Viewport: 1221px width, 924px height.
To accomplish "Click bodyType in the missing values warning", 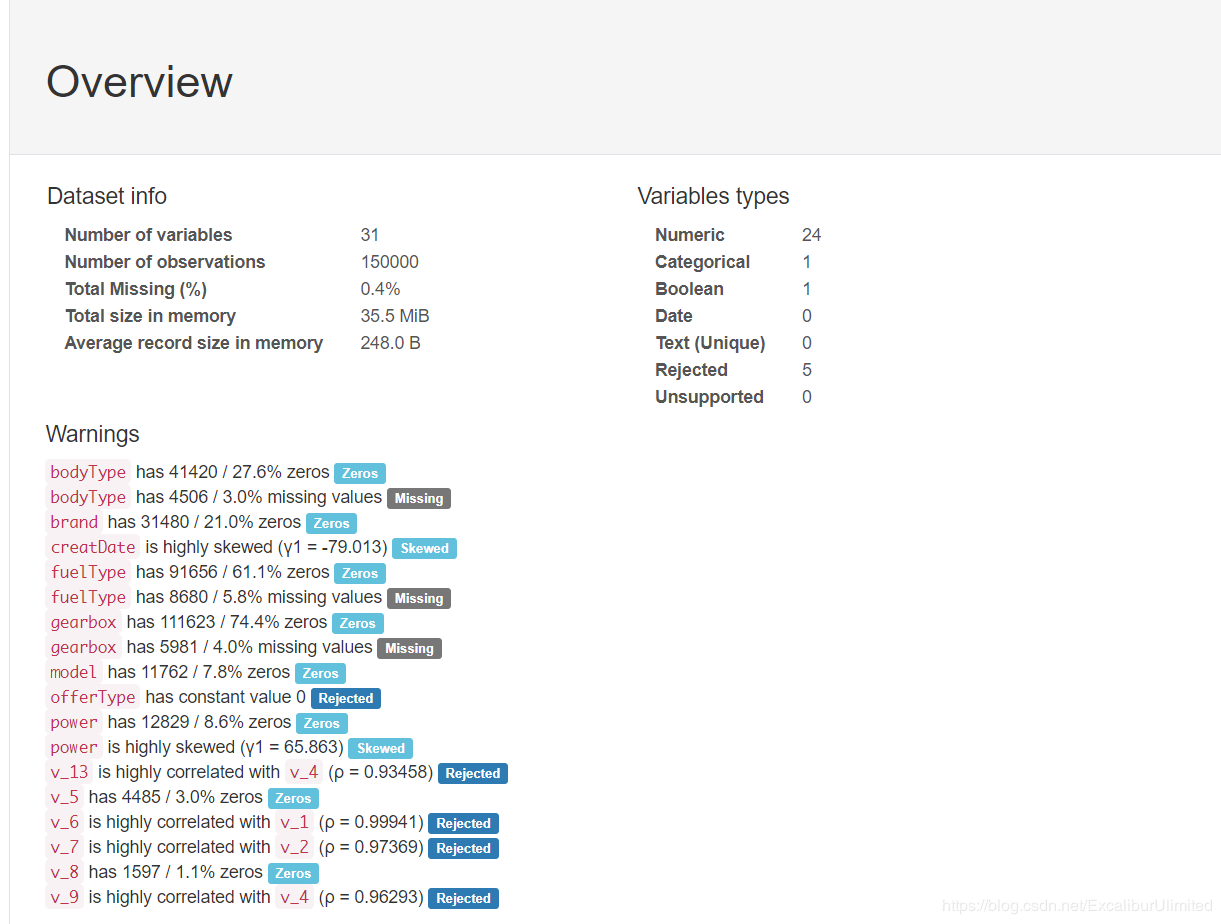I will [88, 497].
